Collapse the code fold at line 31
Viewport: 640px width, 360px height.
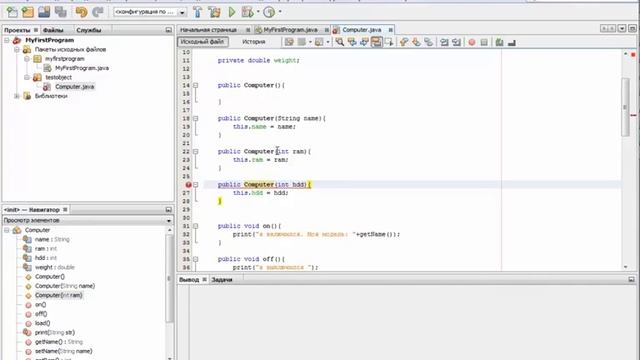pos(196,226)
